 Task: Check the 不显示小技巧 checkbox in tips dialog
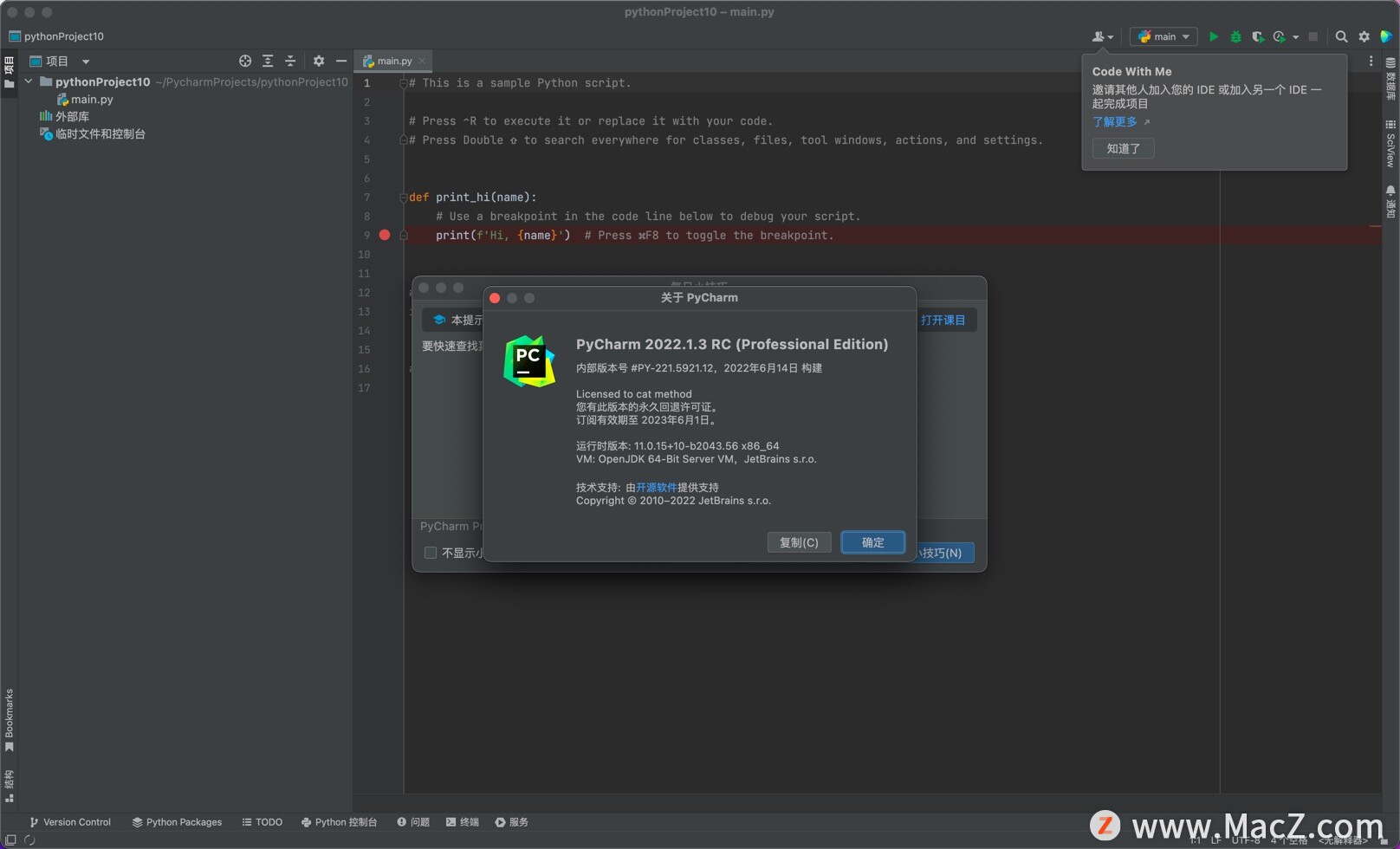point(431,553)
